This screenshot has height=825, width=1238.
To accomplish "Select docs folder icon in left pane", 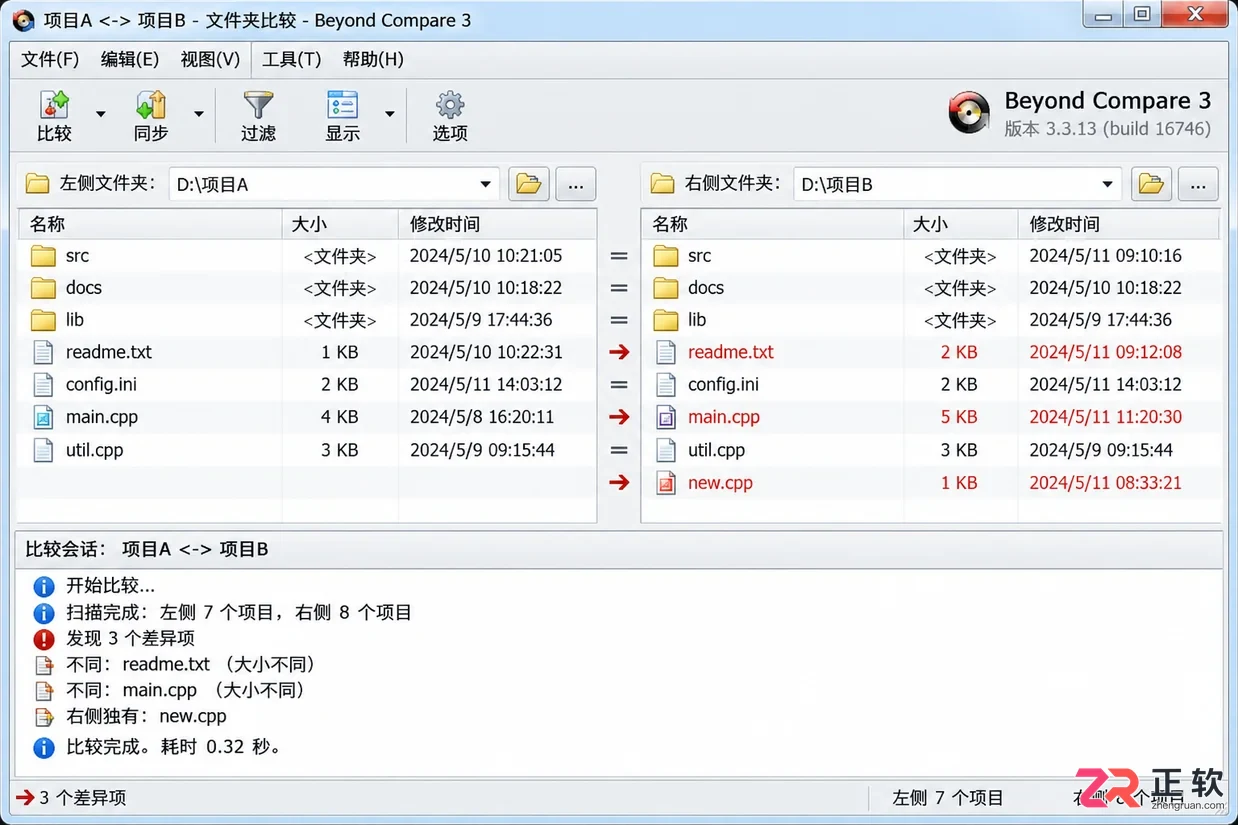I will pos(43,288).
